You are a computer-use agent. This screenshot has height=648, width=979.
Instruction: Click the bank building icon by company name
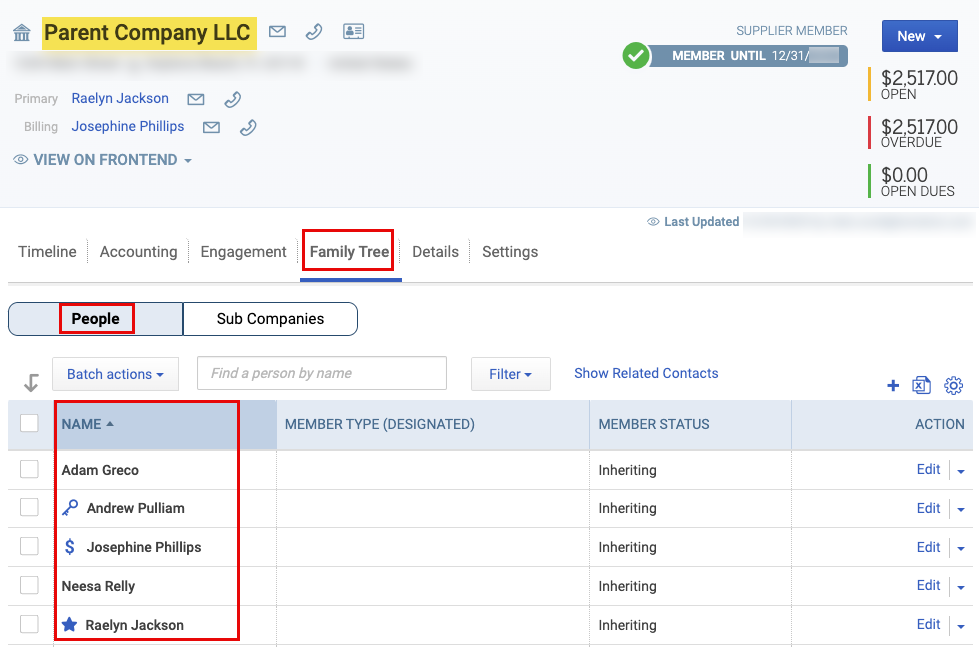pyautogui.click(x=22, y=32)
